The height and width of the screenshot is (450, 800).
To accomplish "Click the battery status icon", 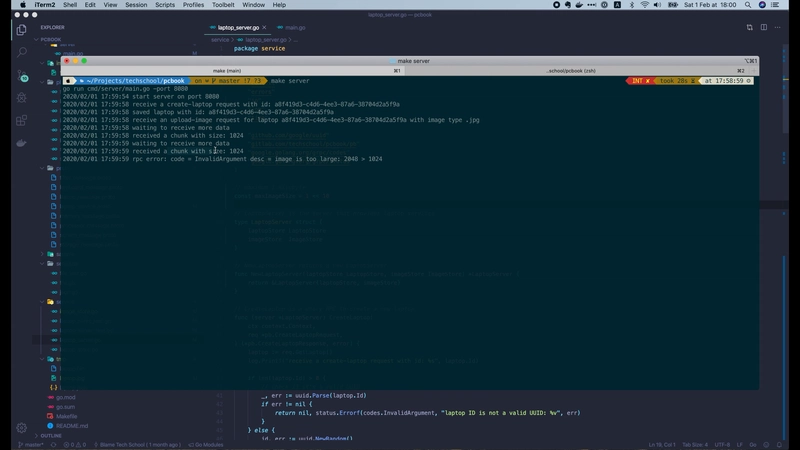I will [x=673, y=5].
